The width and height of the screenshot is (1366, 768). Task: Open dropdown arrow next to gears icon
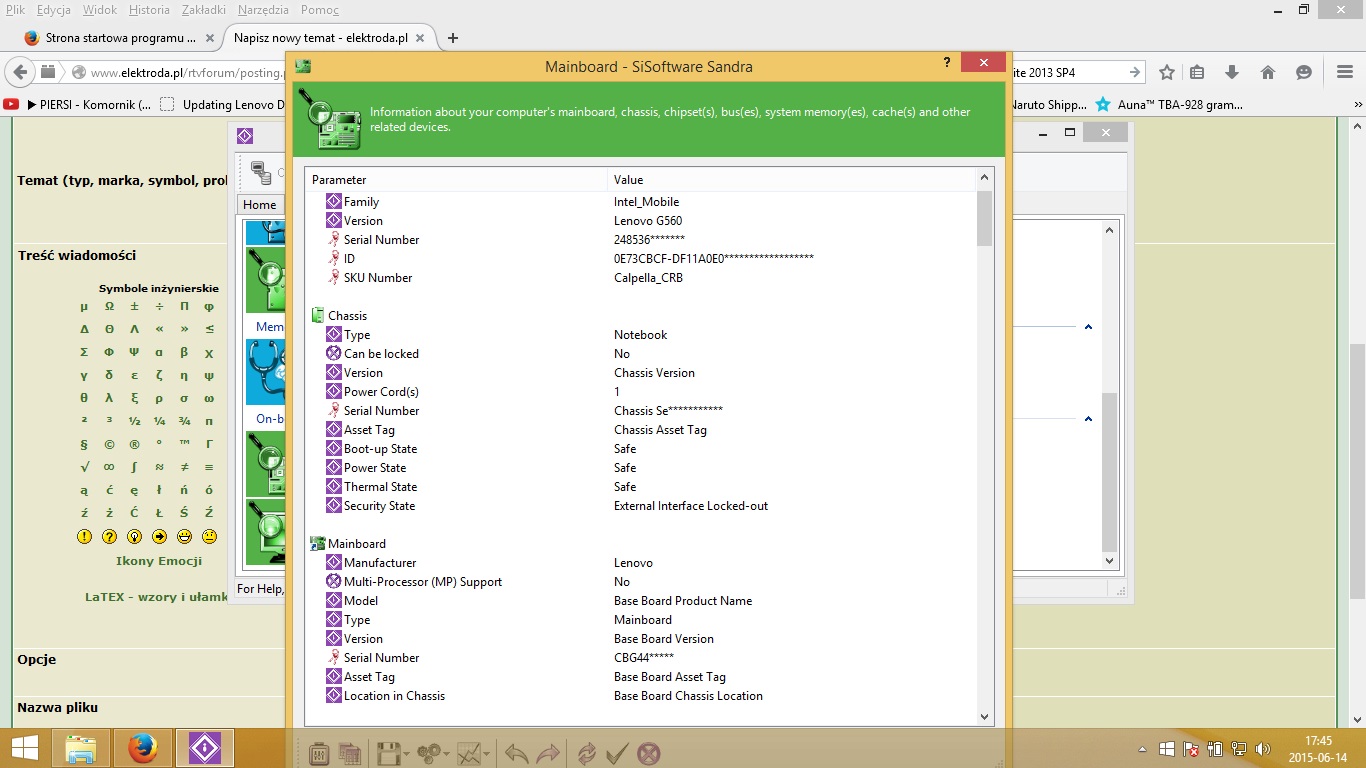tap(447, 754)
